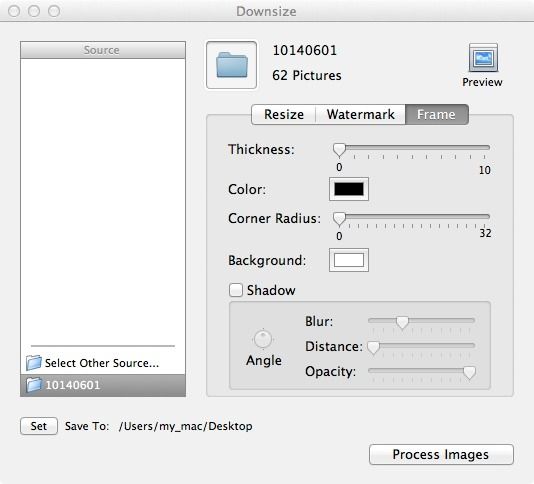534x484 pixels.
Task: Open the Preview image icon
Action: tap(483, 58)
